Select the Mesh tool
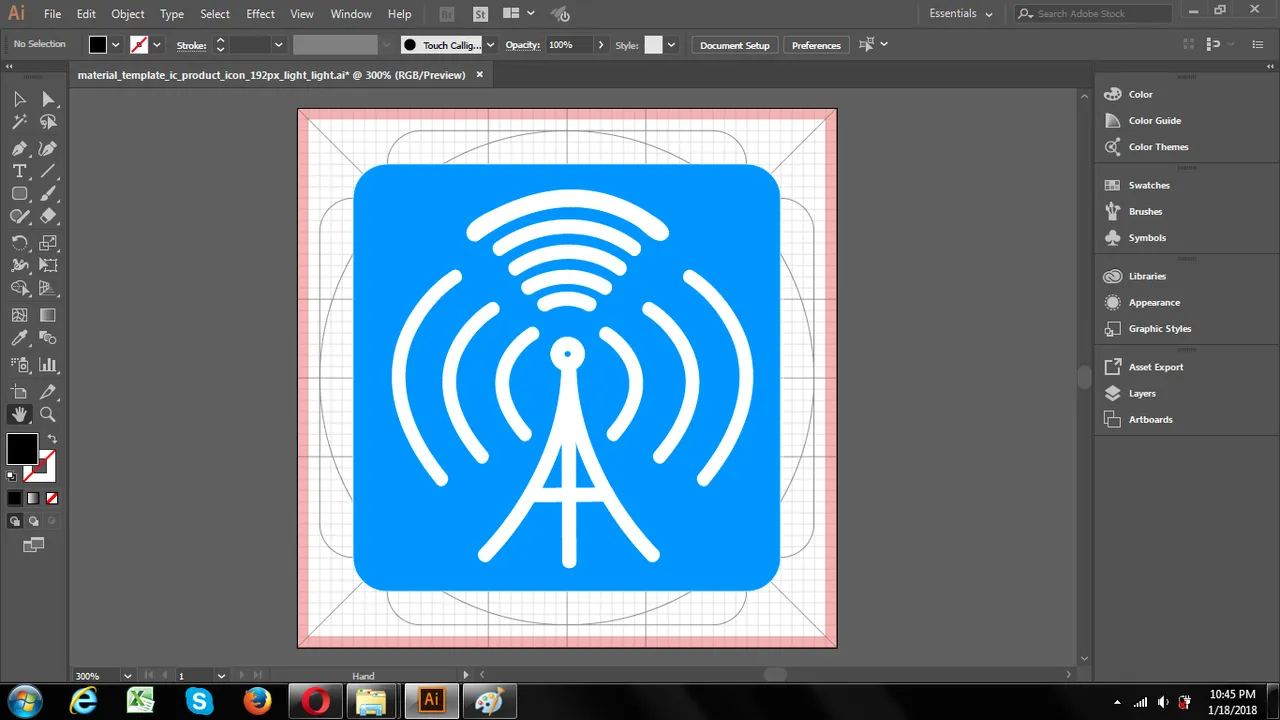Screen dimensions: 1280x720 [19, 315]
